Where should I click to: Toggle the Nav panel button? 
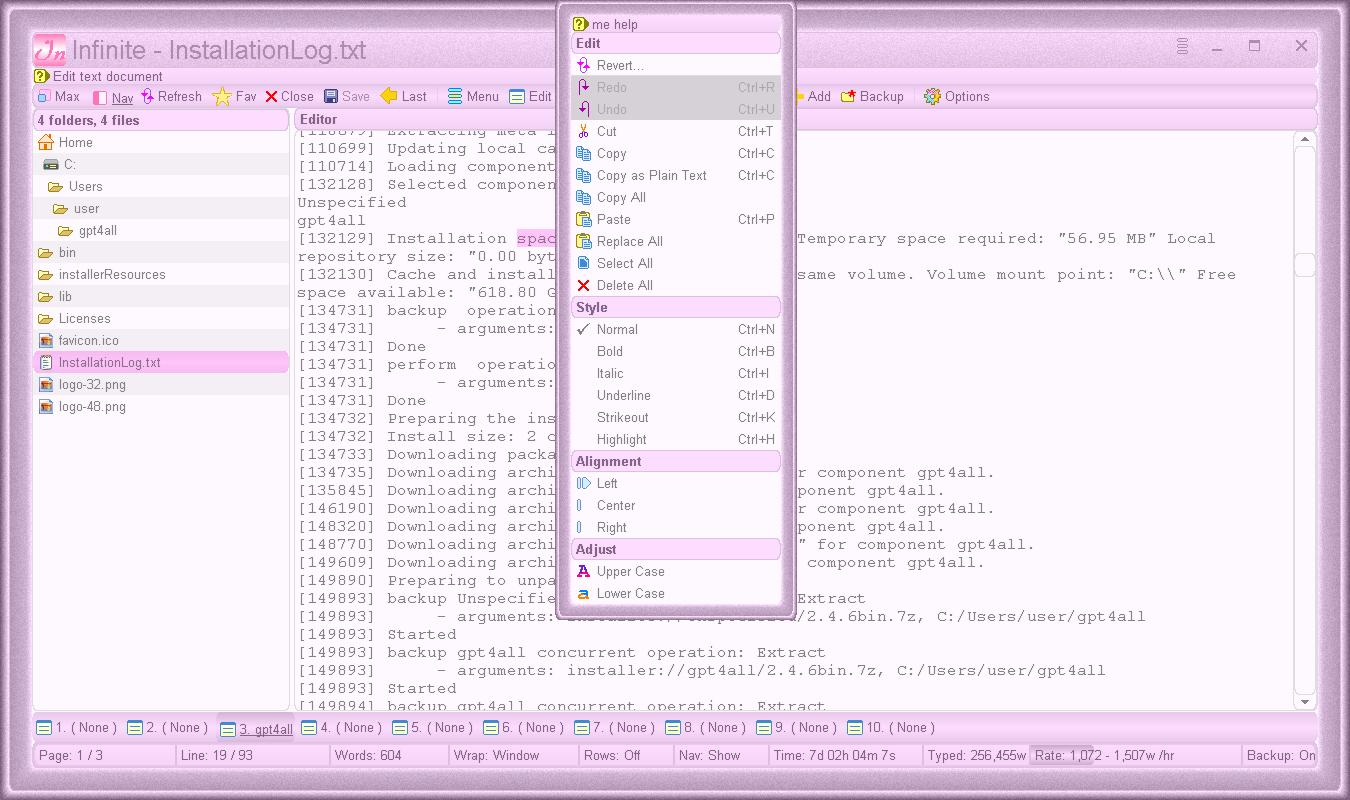(112, 97)
